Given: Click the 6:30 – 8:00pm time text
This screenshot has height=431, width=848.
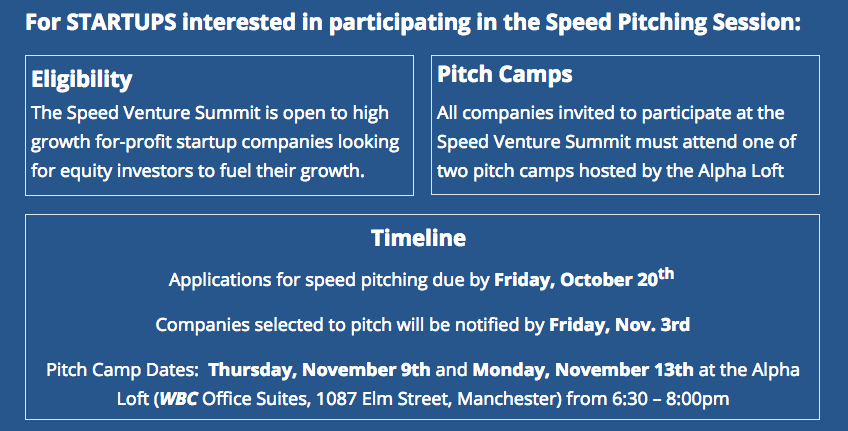Looking at the screenshot, I should coord(671,399).
